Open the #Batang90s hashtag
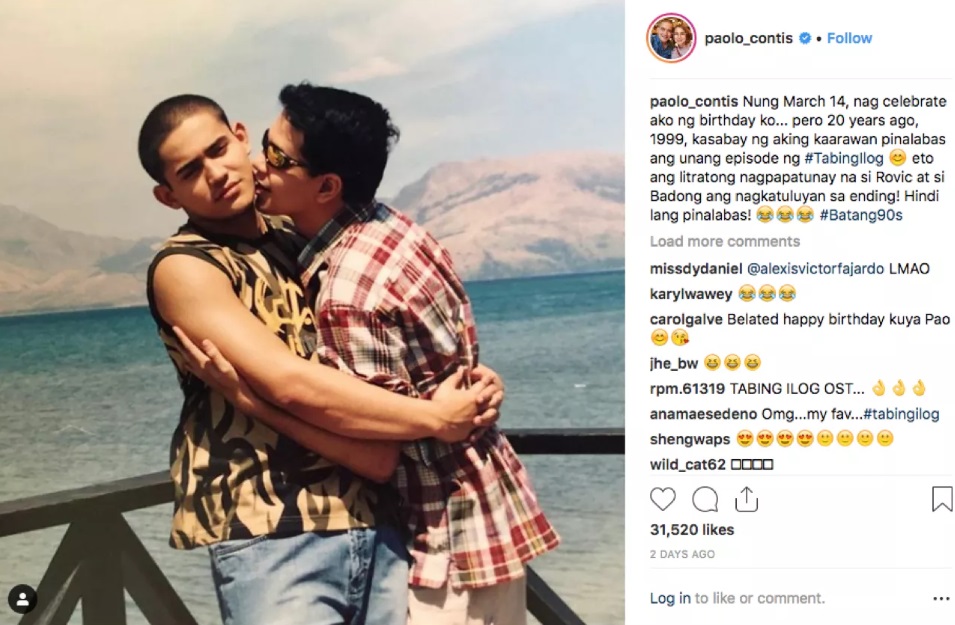Viewport: 955px width, 625px height. [x=861, y=215]
